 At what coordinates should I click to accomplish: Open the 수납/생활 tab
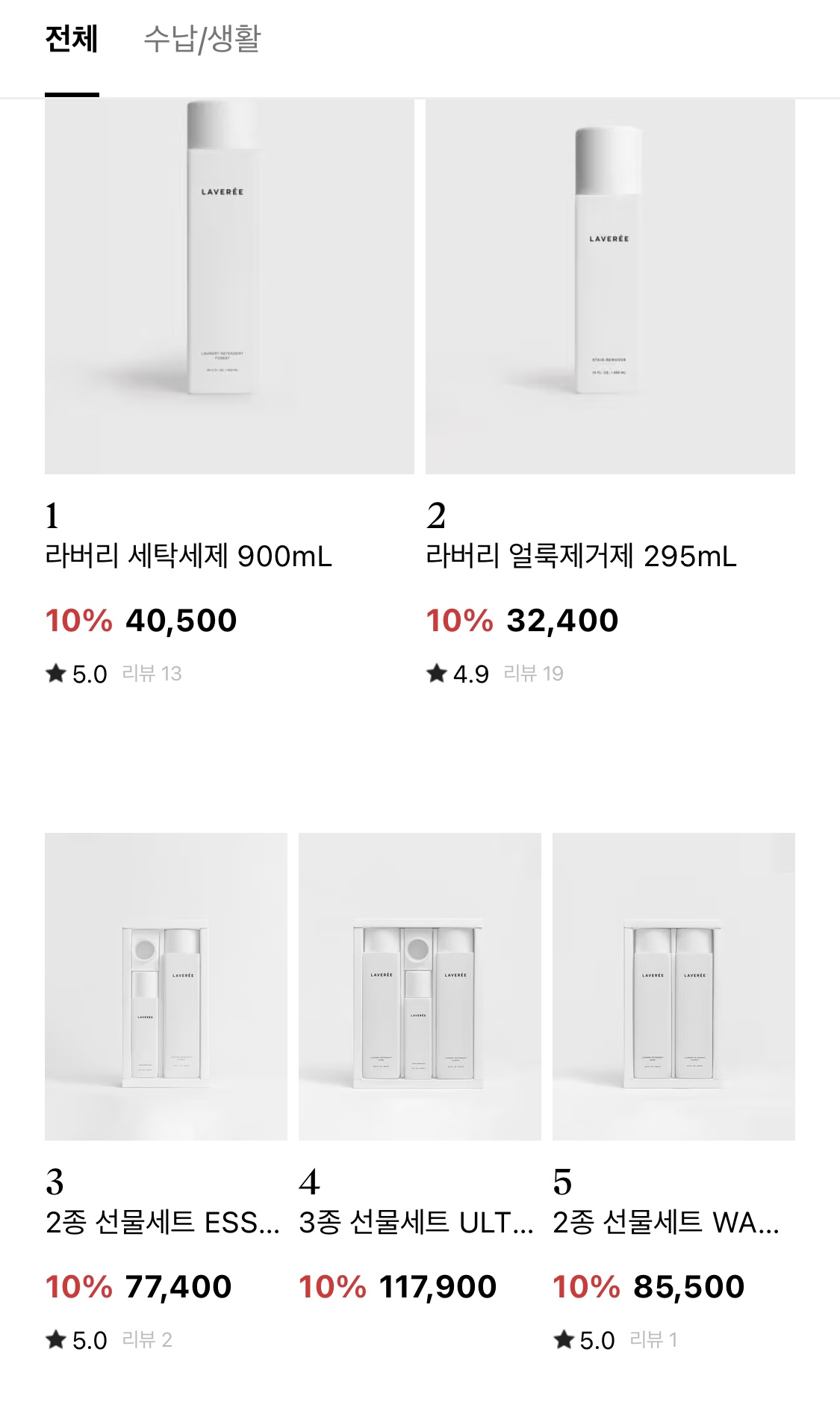(202, 40)
